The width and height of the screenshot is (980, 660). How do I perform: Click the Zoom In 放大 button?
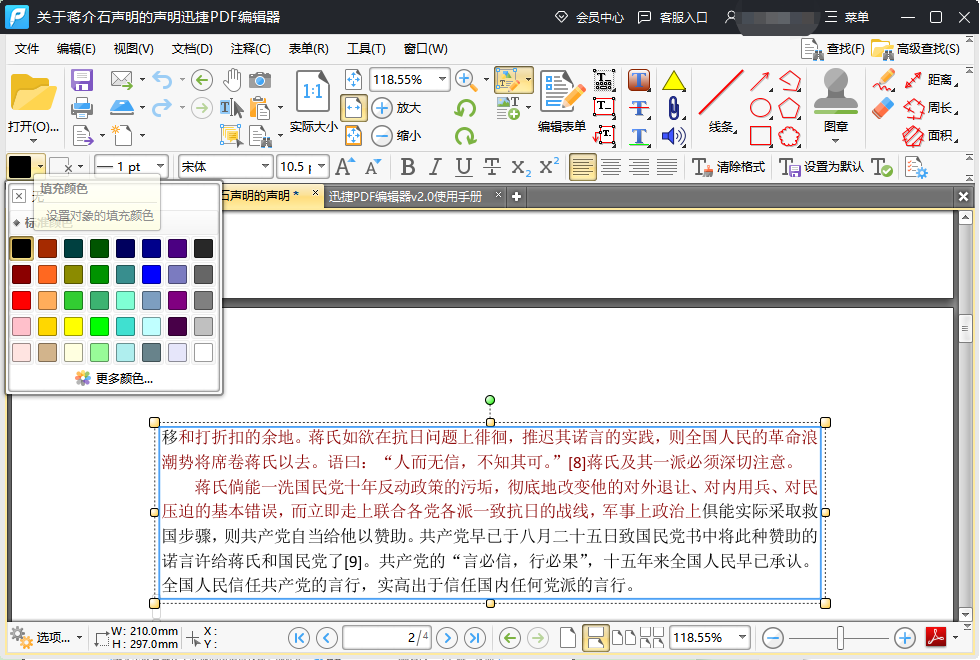pos(396,108)
